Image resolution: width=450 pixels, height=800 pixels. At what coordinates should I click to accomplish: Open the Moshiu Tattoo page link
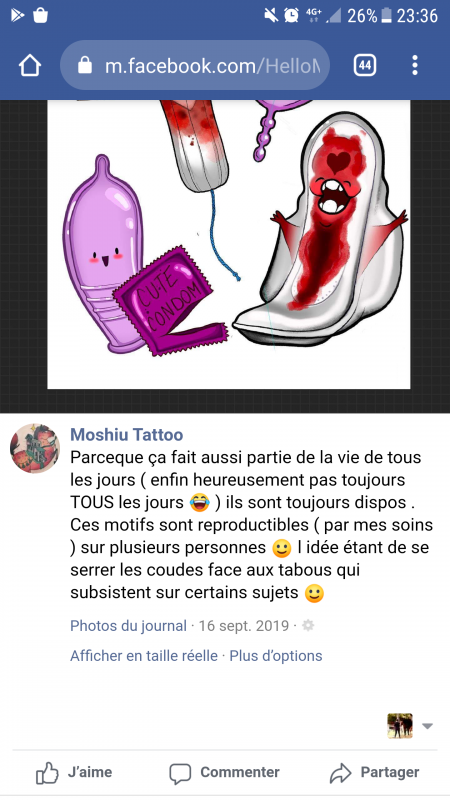click(127, 435)
